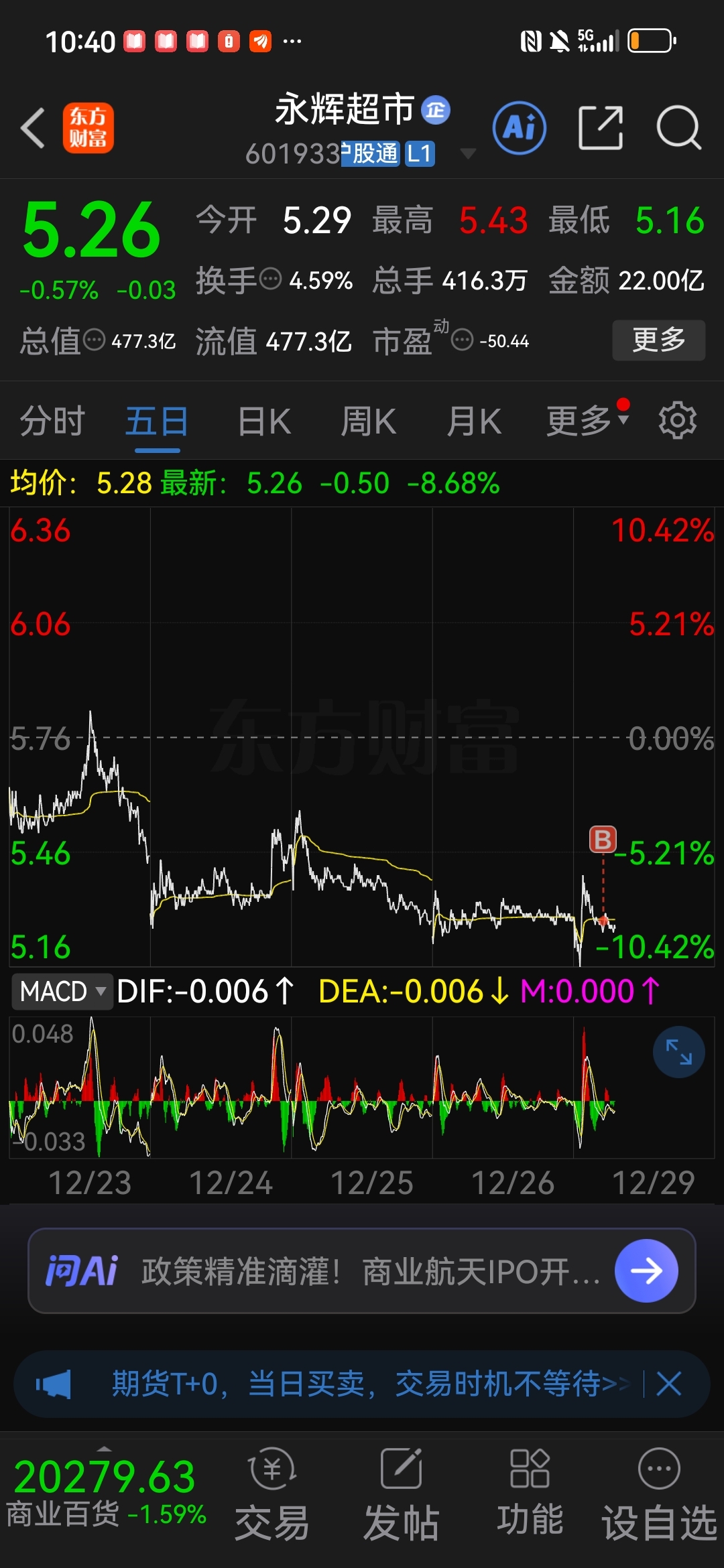Tap the battery icon in status bar
This screenshot has height=1568, width=724.
click(652, 41)
